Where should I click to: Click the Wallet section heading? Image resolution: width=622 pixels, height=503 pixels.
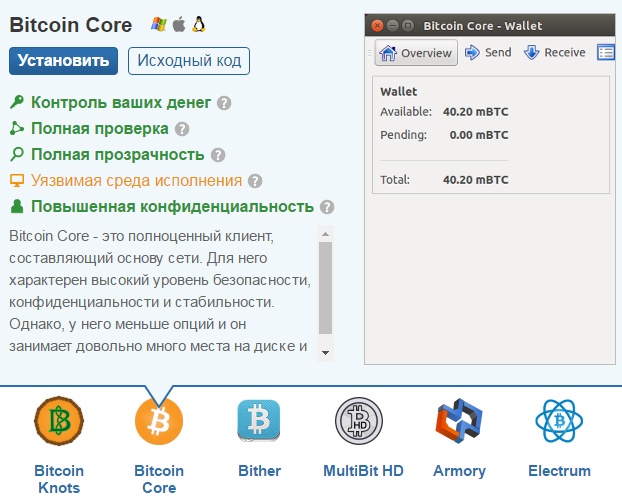point(399,92)
